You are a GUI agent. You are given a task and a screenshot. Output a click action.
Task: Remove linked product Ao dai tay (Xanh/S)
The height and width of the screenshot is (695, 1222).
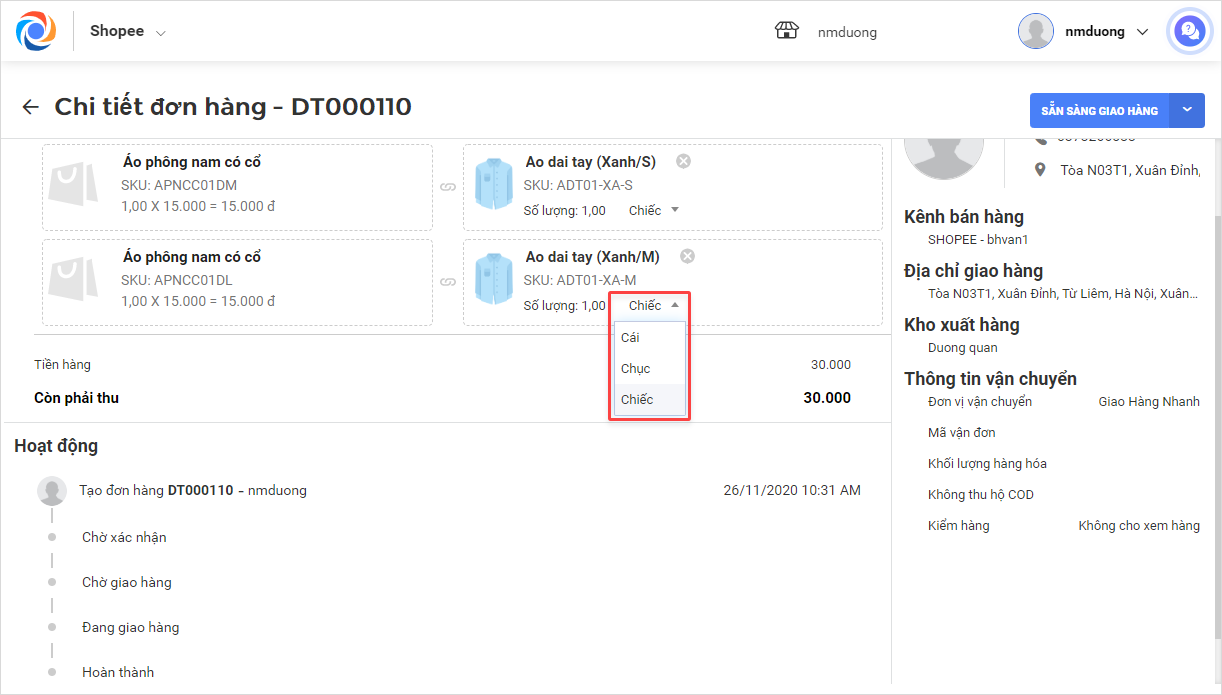coord(683,161)
